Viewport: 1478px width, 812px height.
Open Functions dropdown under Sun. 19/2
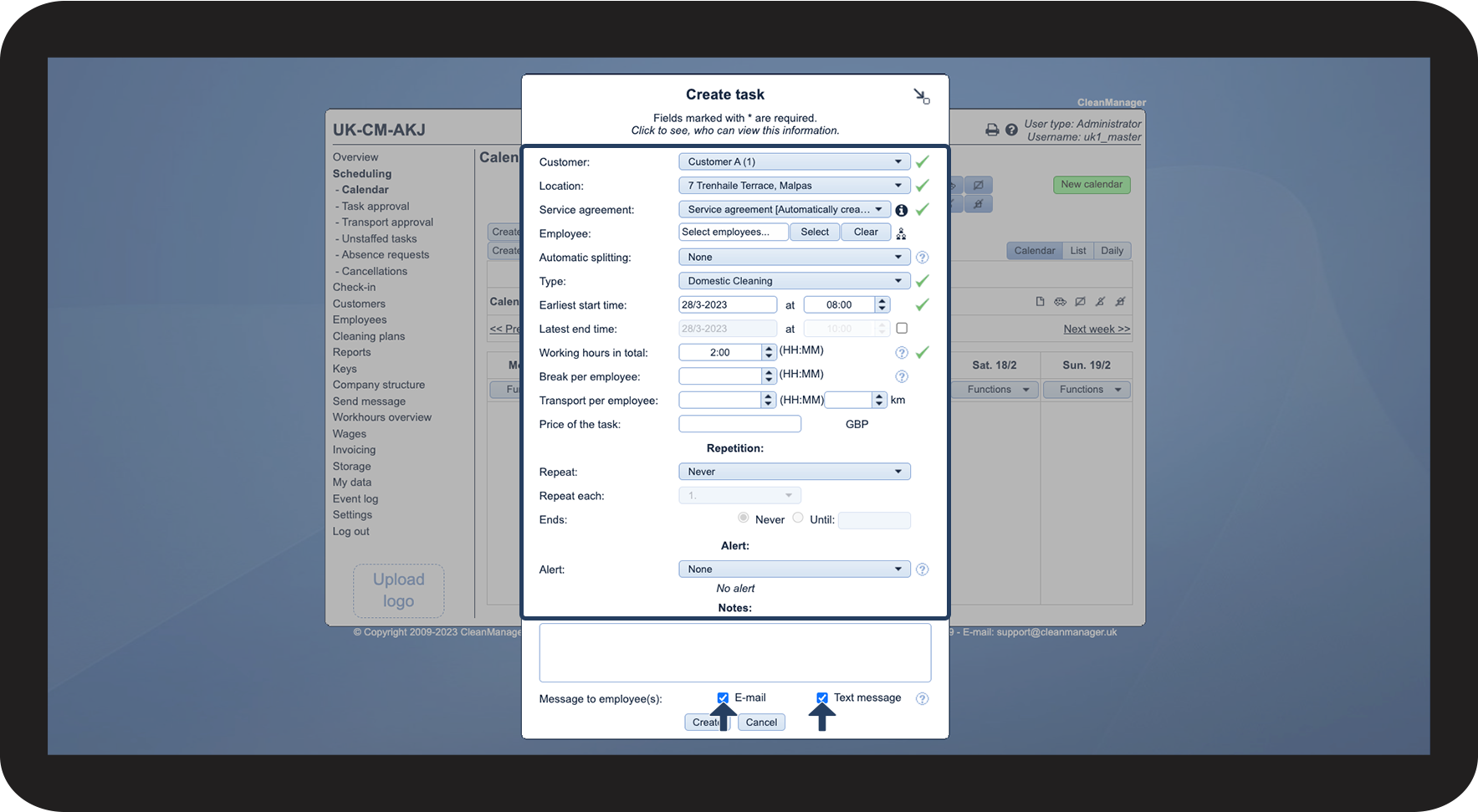point(1087,390)
